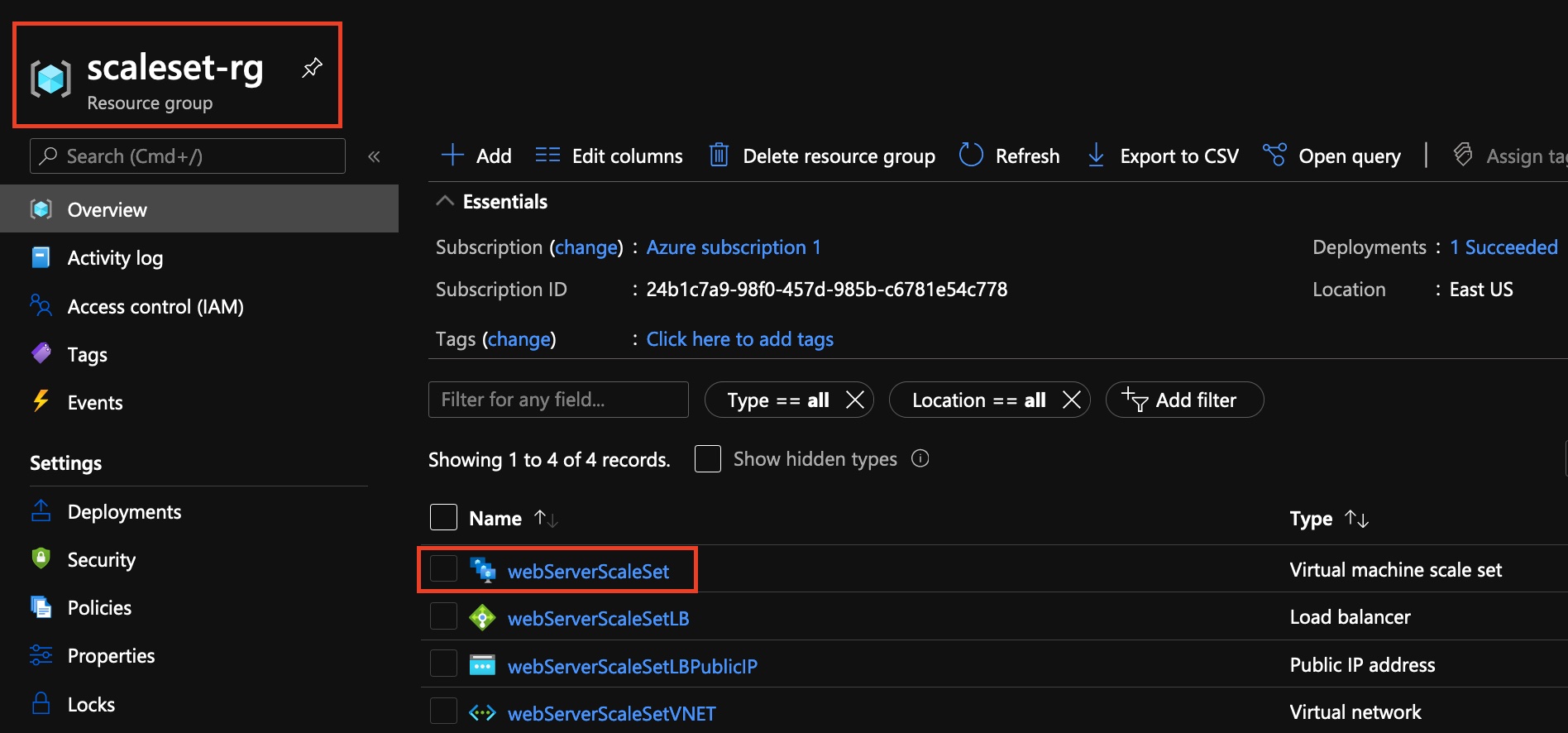Viewport: 1568px width, 733px height.
Task: Select all rows with header checkbox
Action: [x=443, y=517]
